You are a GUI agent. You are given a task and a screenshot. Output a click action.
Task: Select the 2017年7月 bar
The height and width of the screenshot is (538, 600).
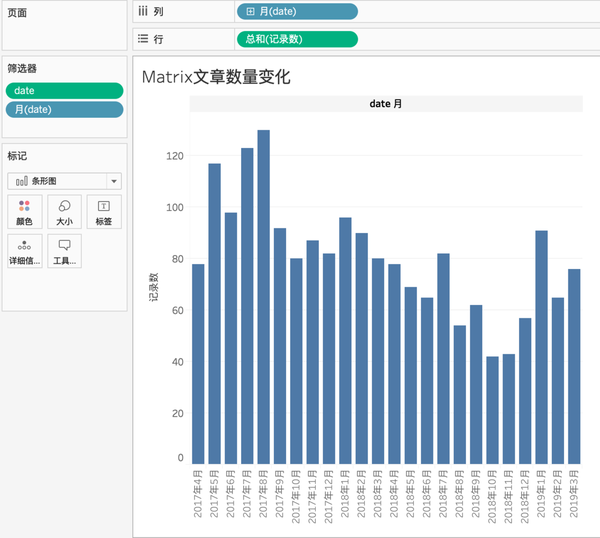247,306
